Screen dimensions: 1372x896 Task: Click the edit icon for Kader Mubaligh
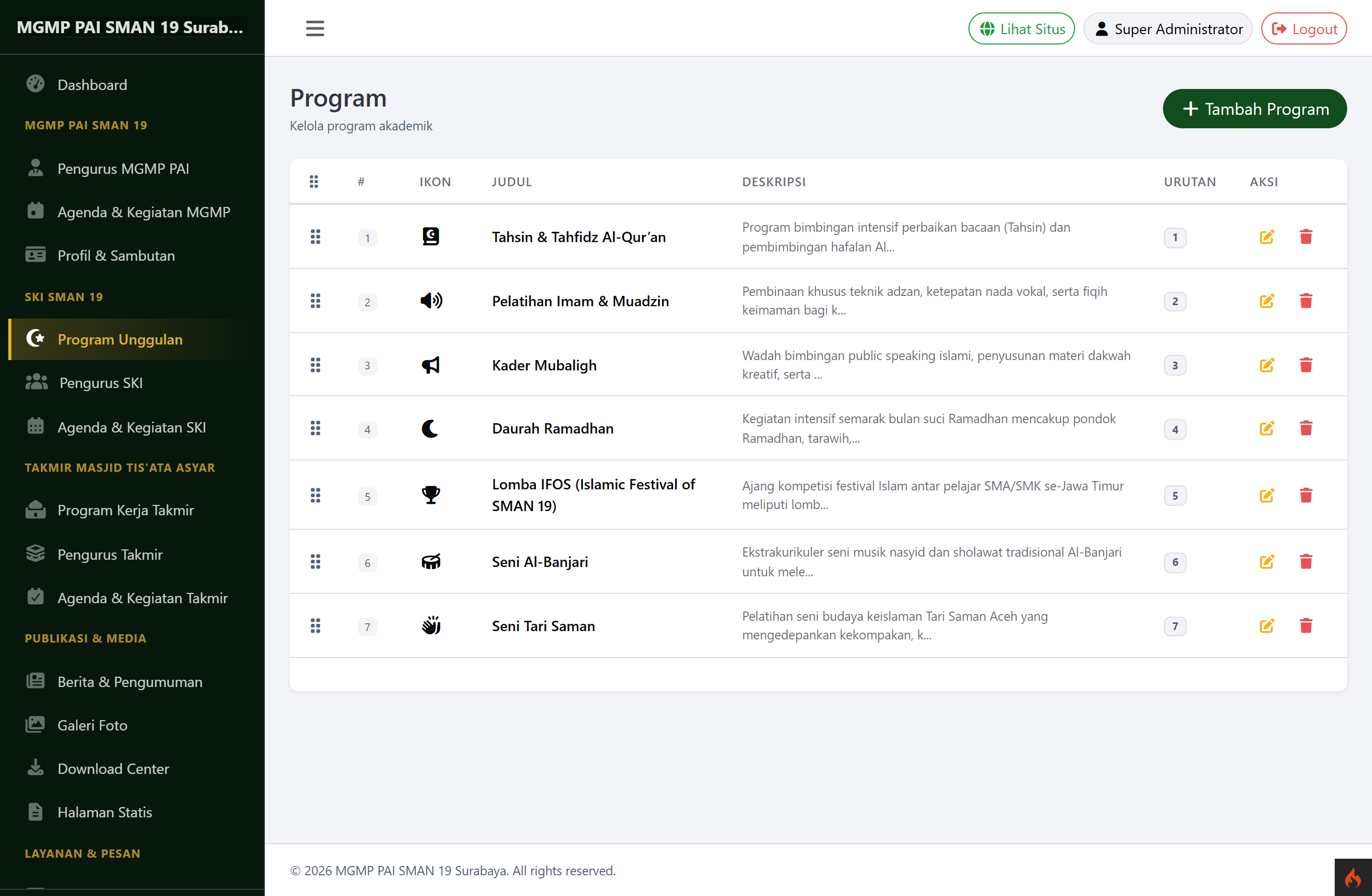[1266, 365]
